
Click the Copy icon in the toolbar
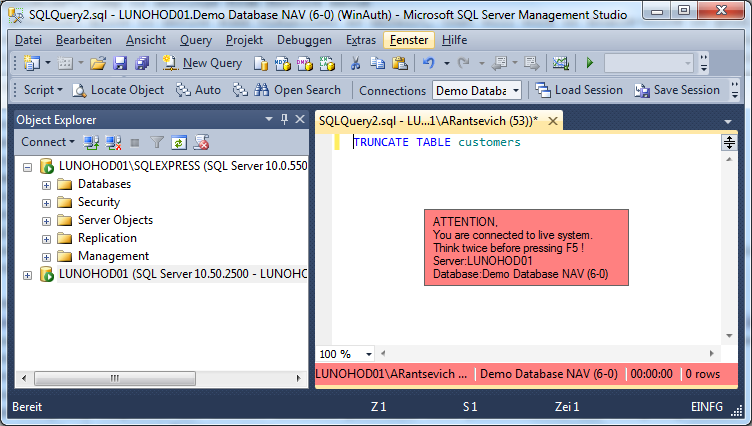click(377, 63)
